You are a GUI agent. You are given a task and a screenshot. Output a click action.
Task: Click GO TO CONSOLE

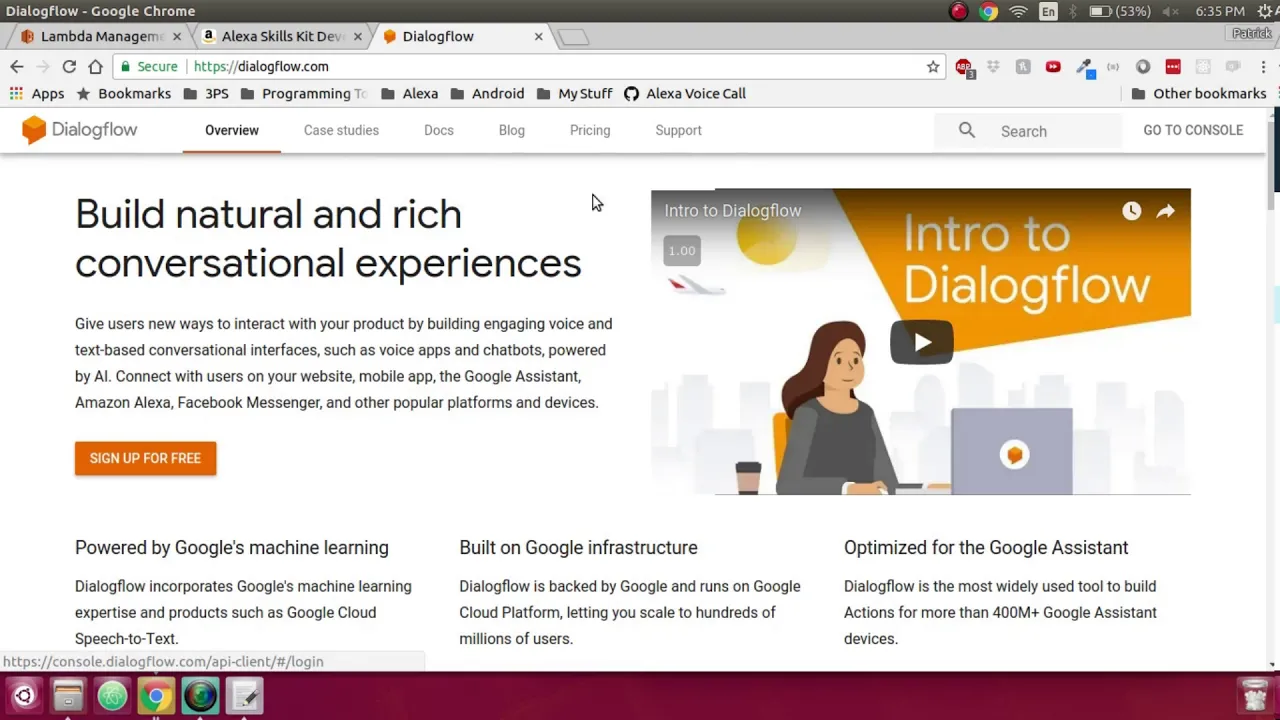1193,130
